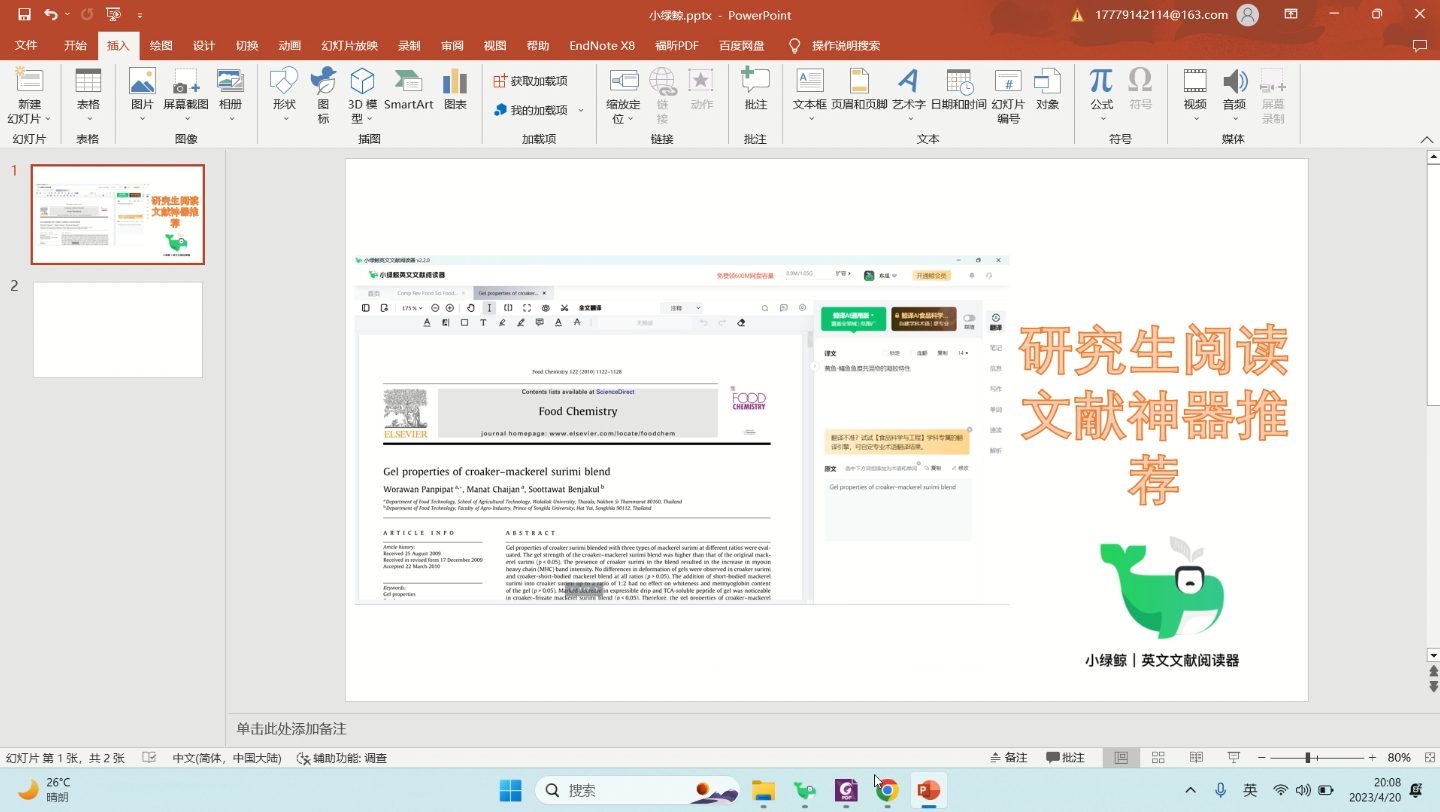Switch to the Design (设计) tab
This screenshot has width=1440, height=812.
pos(204,46)
